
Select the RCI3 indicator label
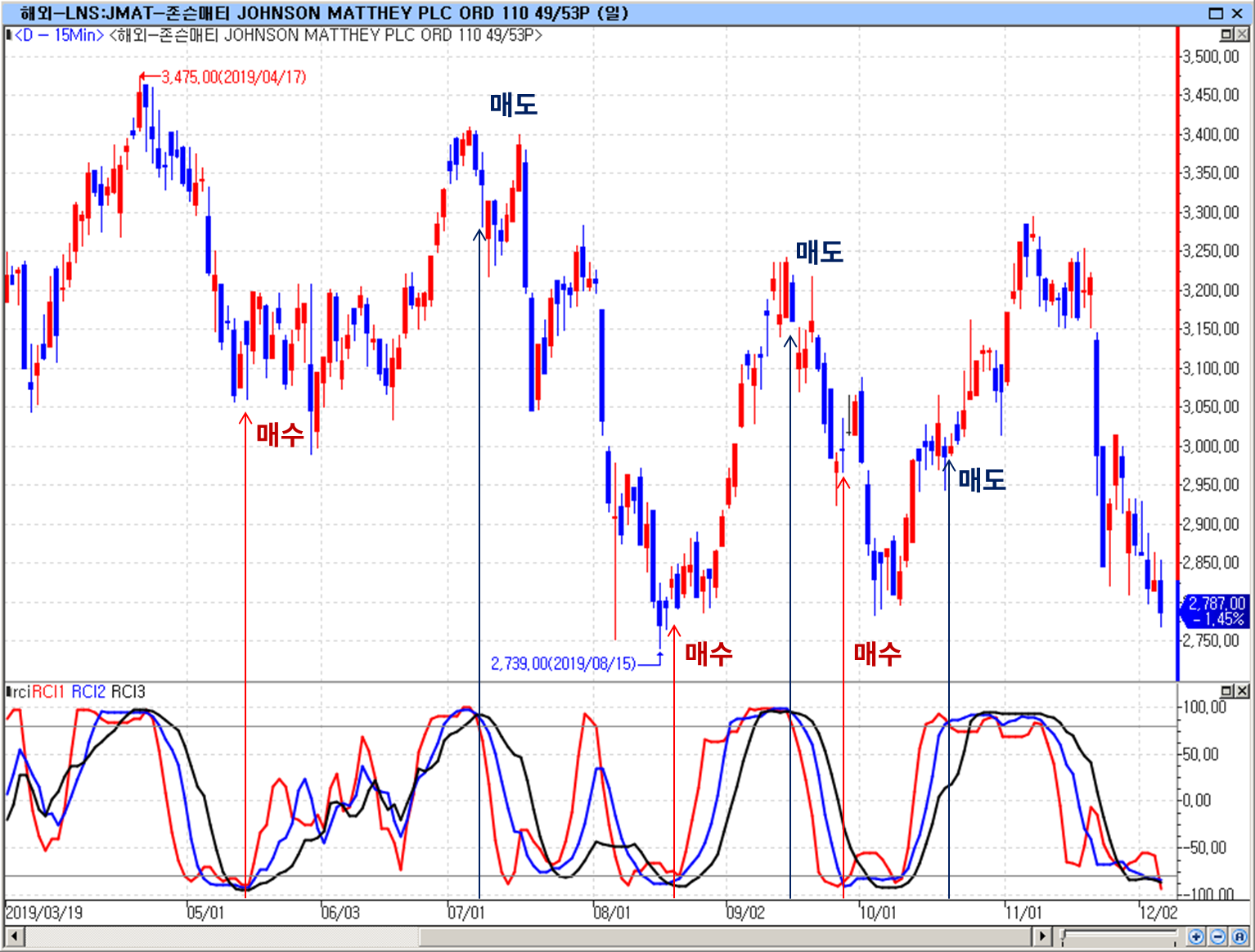click(x=128, y=692)
